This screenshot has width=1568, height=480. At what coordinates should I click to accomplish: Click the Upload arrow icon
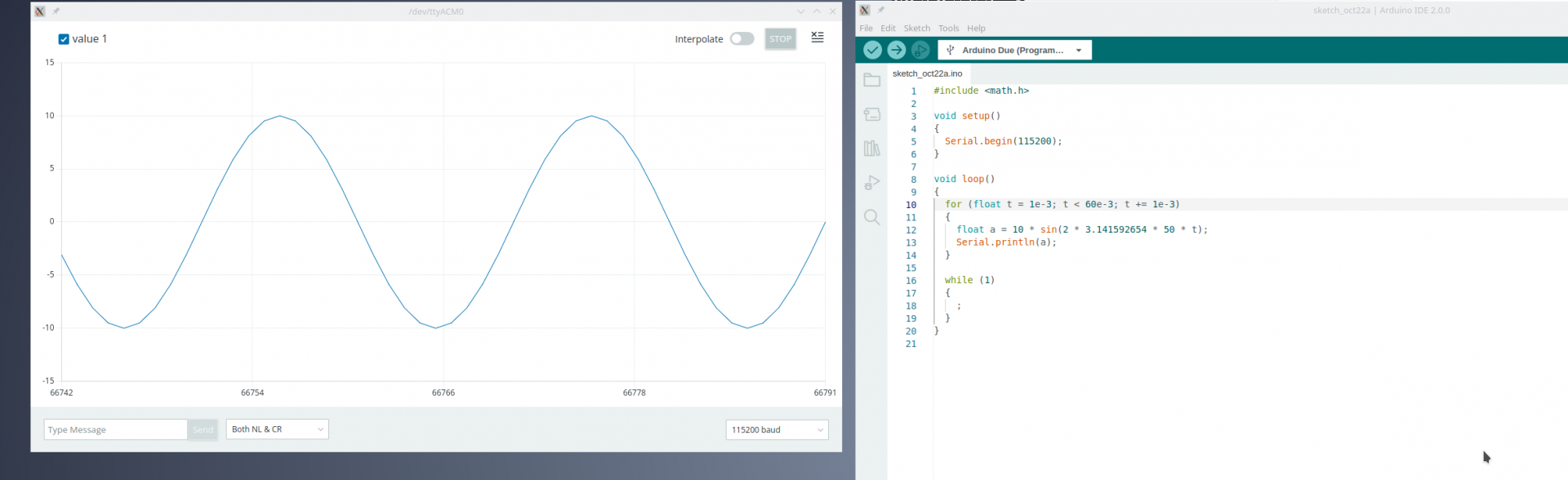(x=896, y=50)
